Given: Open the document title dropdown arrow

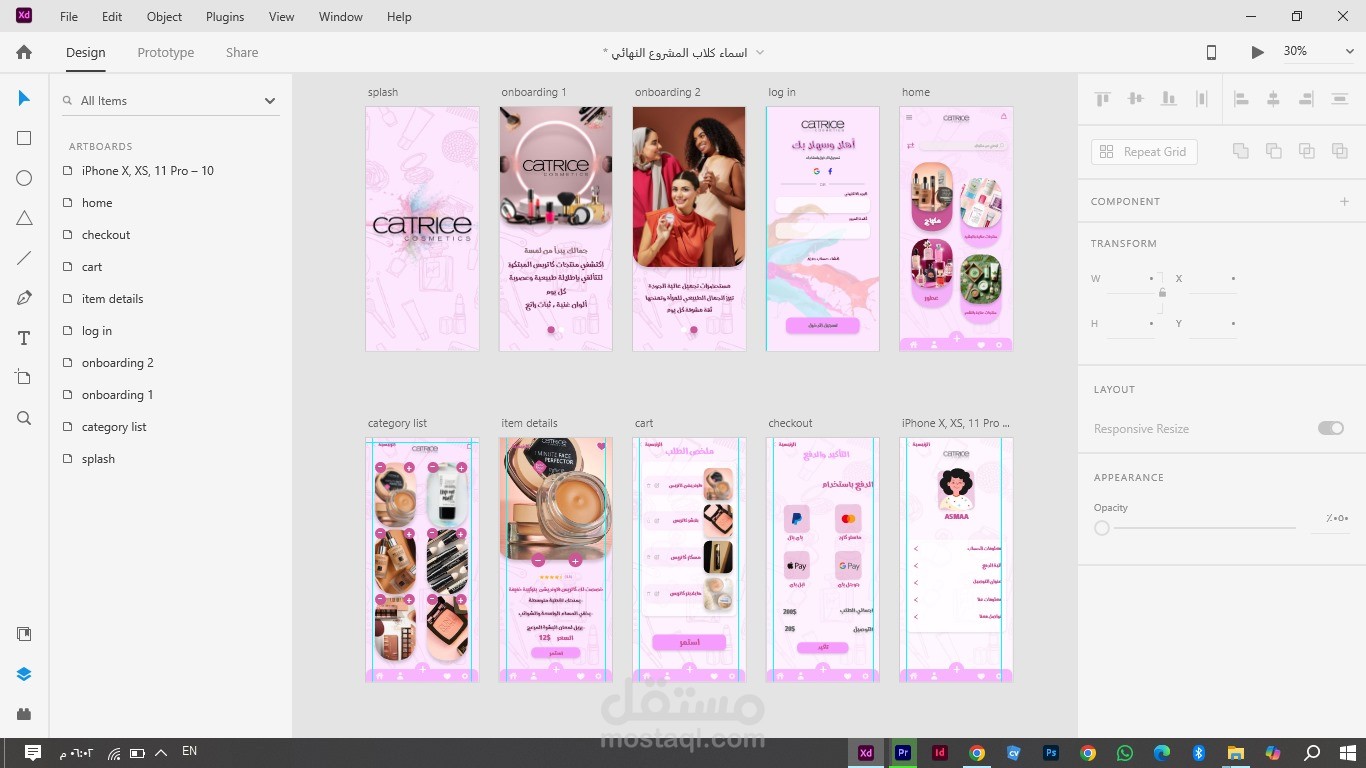Looking at the screenshot, I should click(760, 53).
